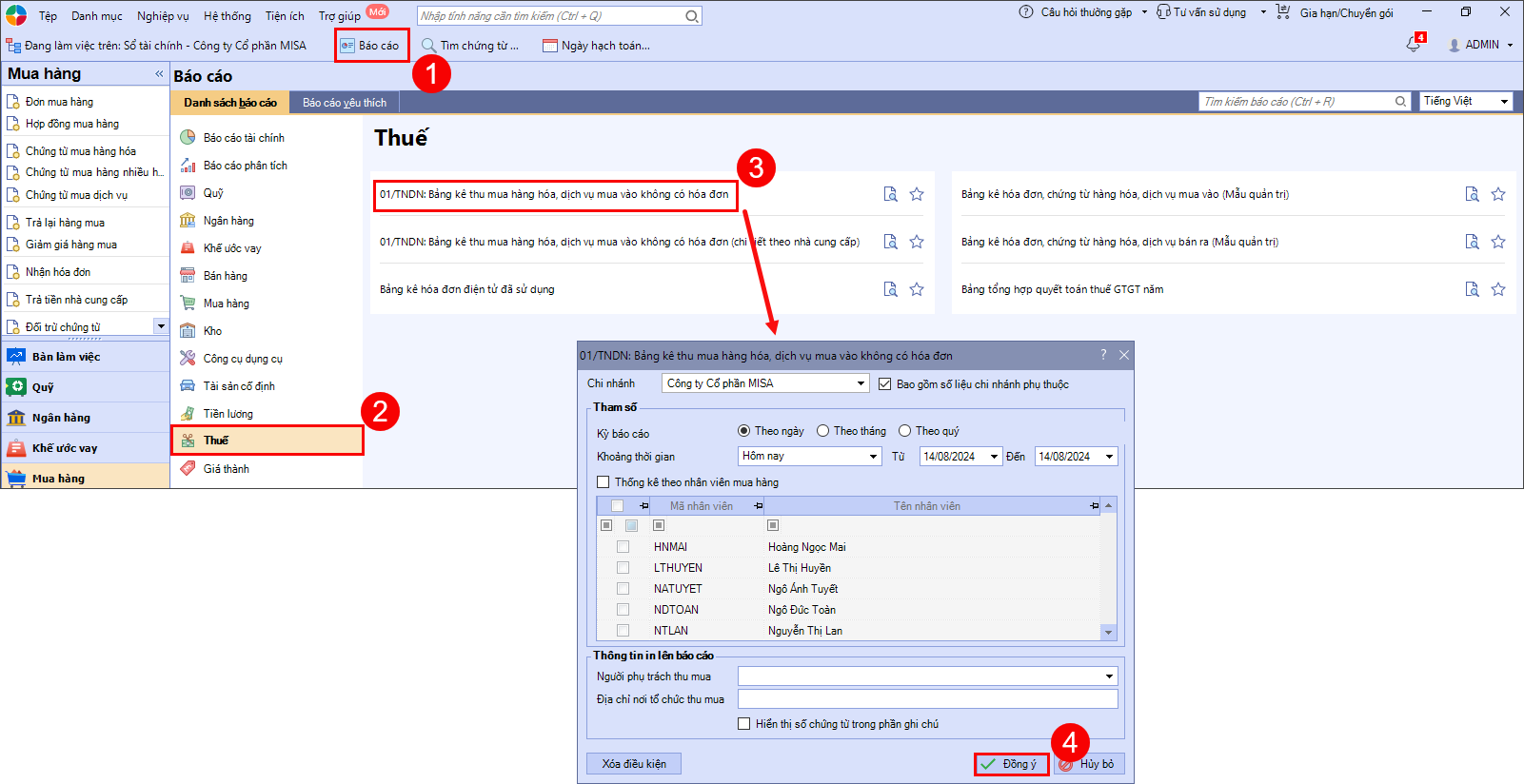This screenshot has height=784, width=1524.
Task: Open Báo cáo tài chính category
Action: coord(244,138)
